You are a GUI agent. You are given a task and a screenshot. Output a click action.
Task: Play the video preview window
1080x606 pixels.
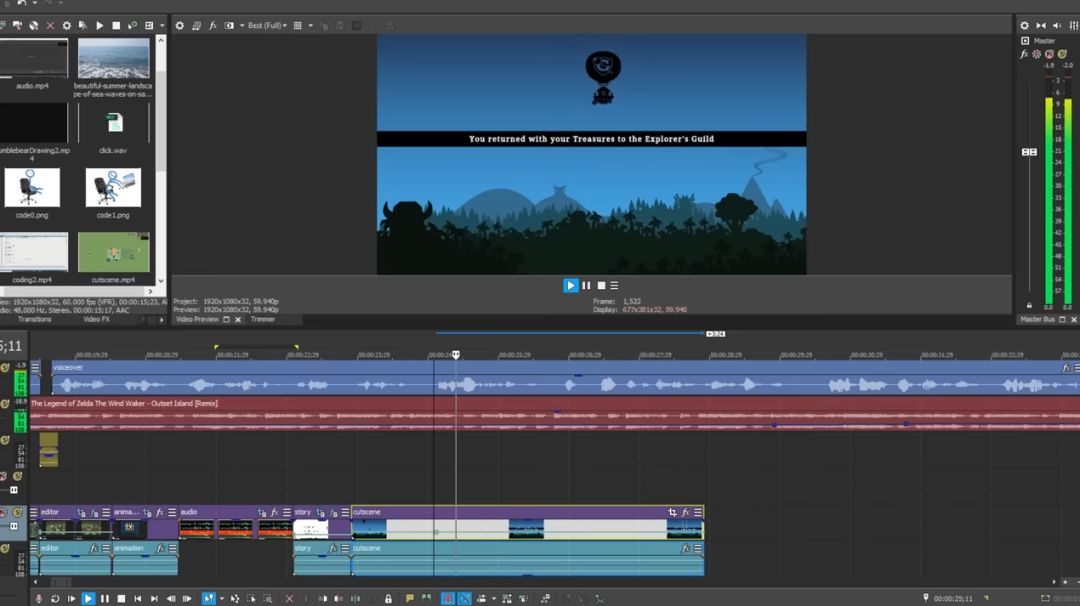(x=570, y=285)
